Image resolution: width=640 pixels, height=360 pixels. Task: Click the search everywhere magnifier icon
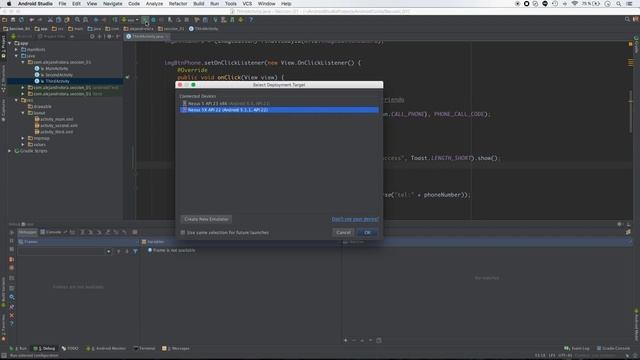(x=627, y=19)
